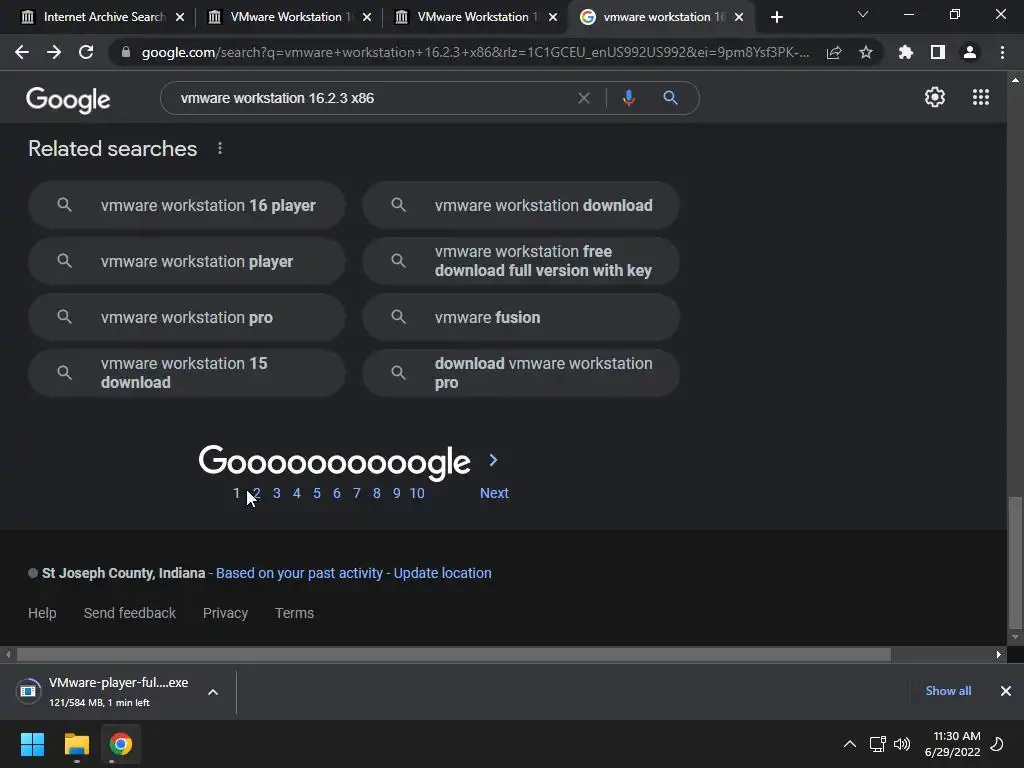Open the Help footer link
This screenshot has height=768, width=1024.
[42, 613]
